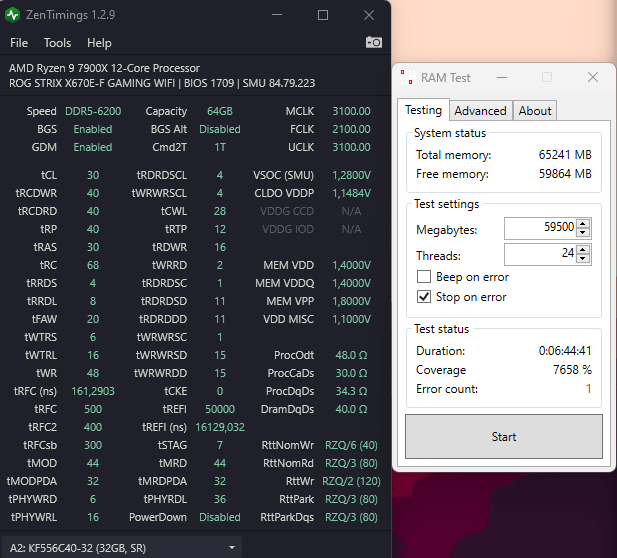The image size is (617, 558).
Task: Click the MEM VDD voltage value
Action: coord(351,265)
